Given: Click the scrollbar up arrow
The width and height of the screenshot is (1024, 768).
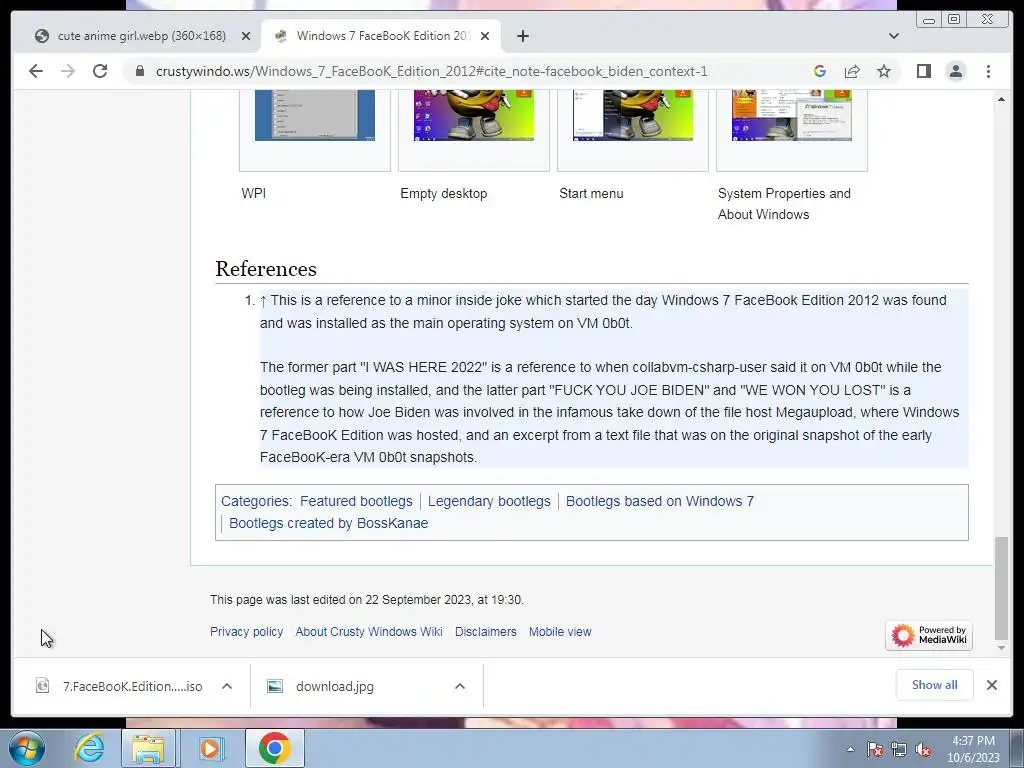Looking at the screenshot, I should pos(1001,99).
